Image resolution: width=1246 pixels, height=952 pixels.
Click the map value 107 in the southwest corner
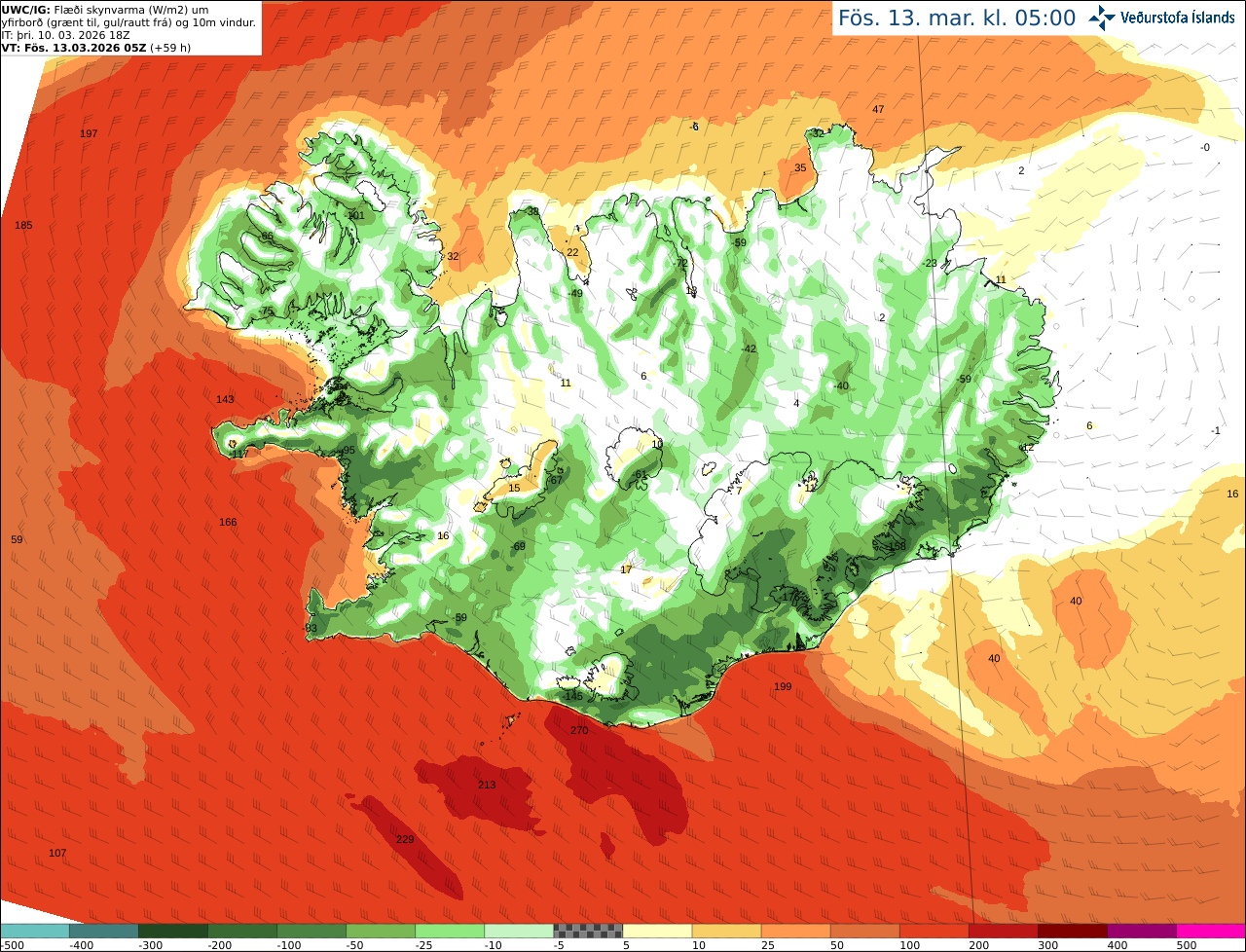tap(57, 853)
